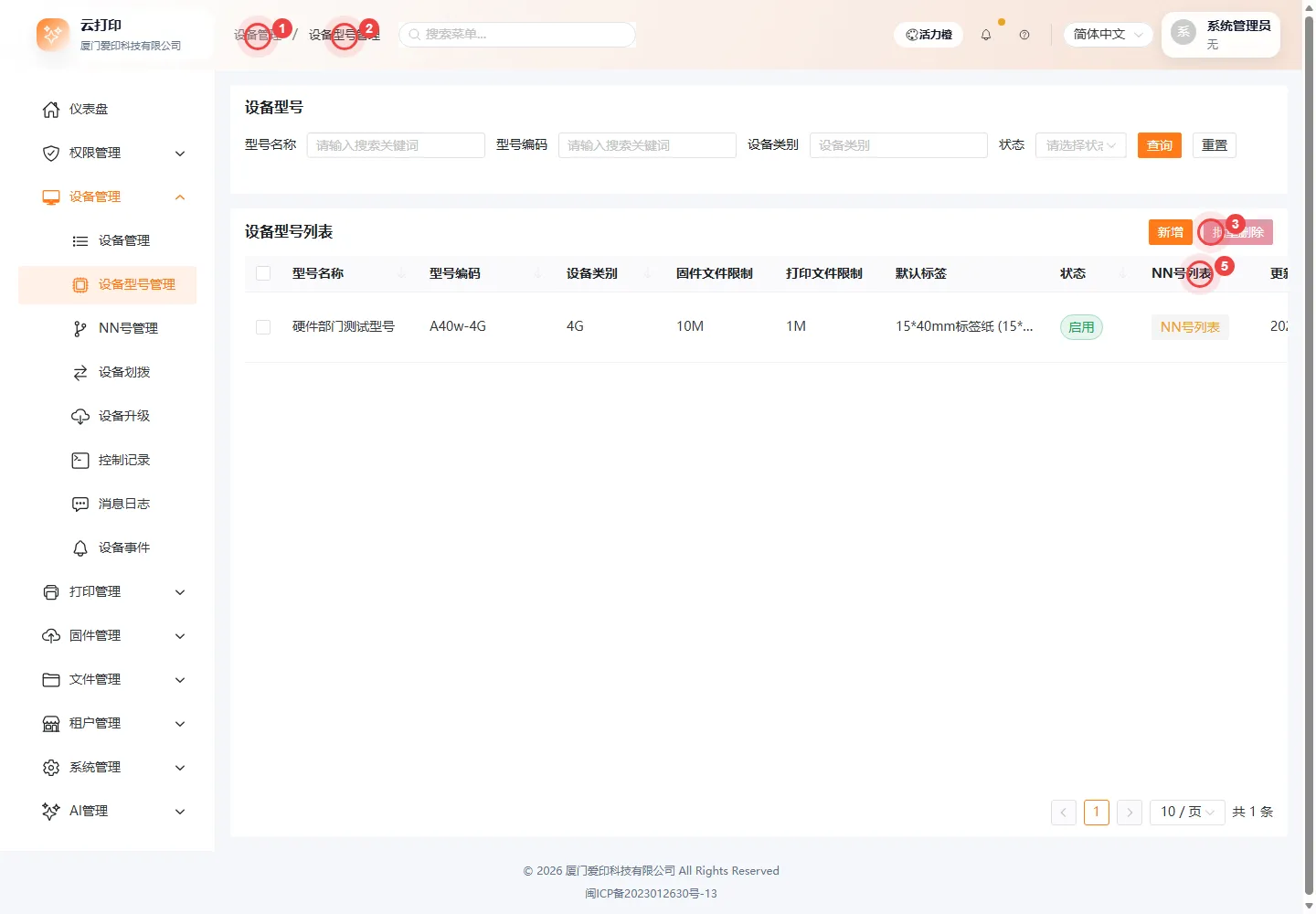The width and height of the screenshot is (1316, 914).
Task: Click the 打印管理 printer icon
Action: coord(51,592)
